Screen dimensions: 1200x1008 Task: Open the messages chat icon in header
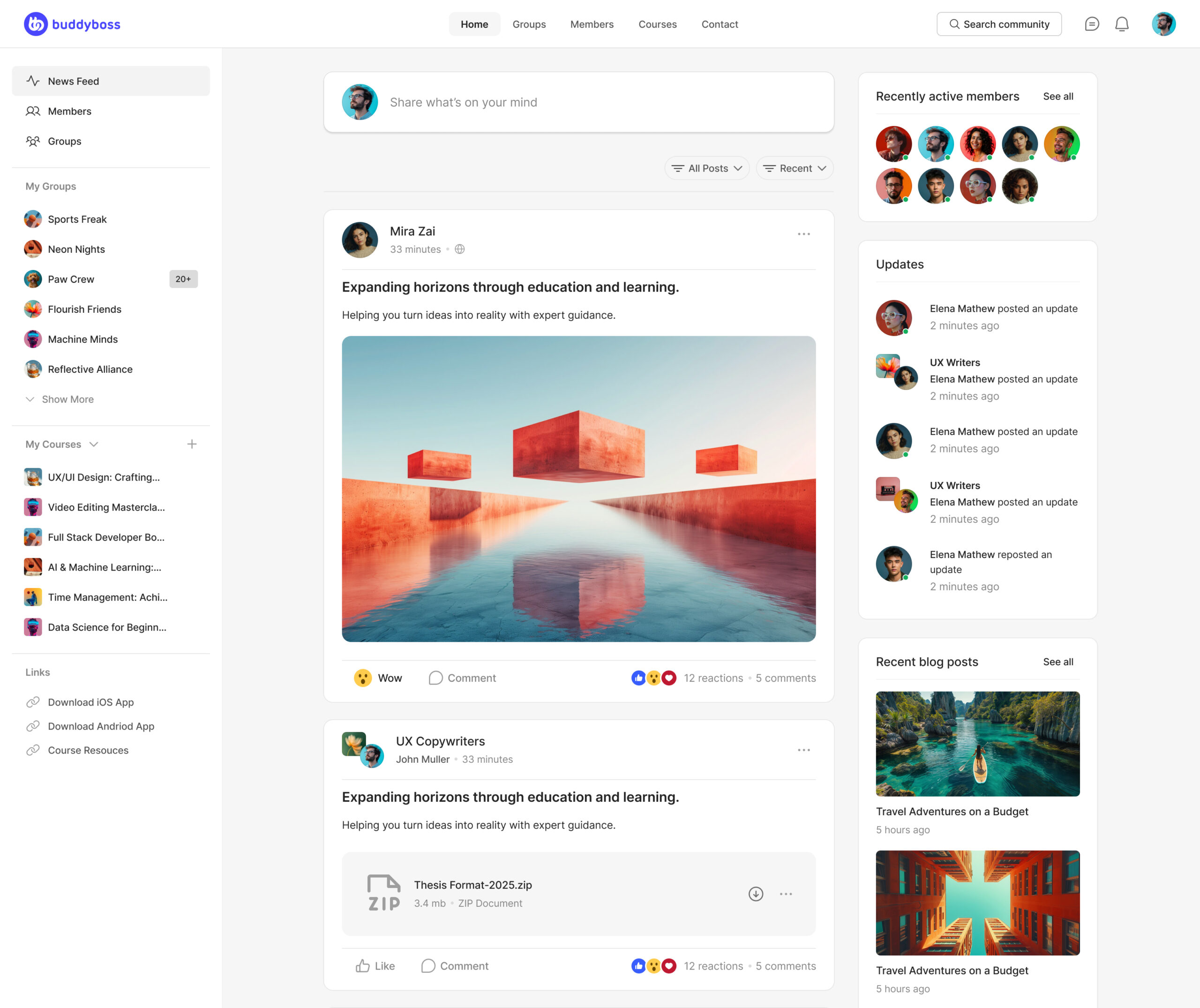point(1091,24)
